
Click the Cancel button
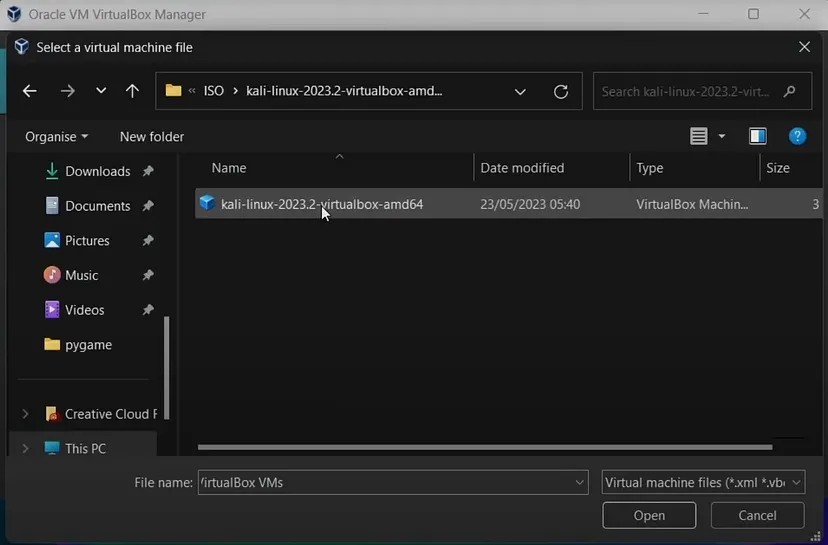pyautogui.click(x=757, y=515)
